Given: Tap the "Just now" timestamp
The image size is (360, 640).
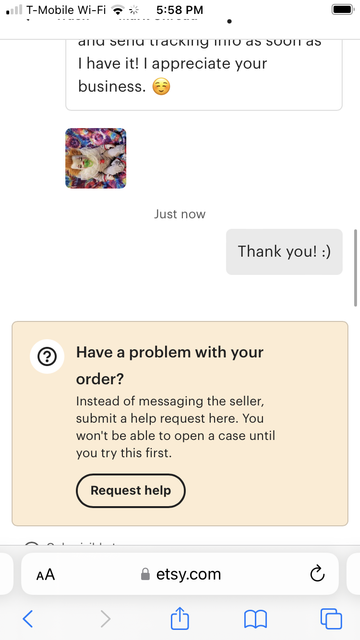Looking at the screenshot, I should (180, 214).
